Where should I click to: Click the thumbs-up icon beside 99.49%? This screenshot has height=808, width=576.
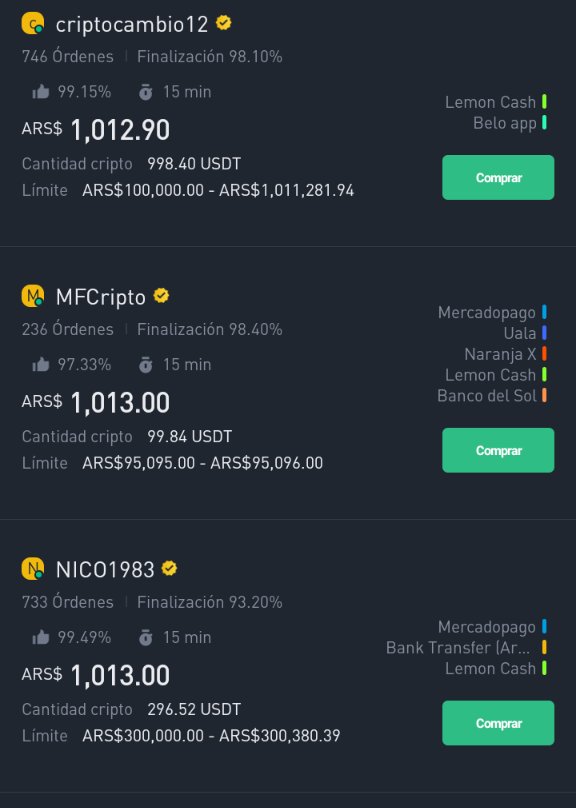pyautogui.click(x=41, y=637)
